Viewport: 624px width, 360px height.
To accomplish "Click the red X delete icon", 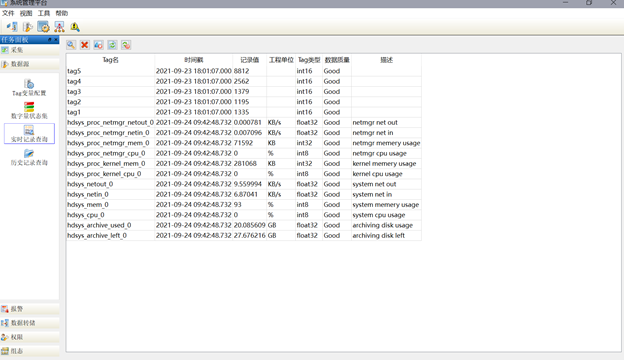I will point(84,45).
